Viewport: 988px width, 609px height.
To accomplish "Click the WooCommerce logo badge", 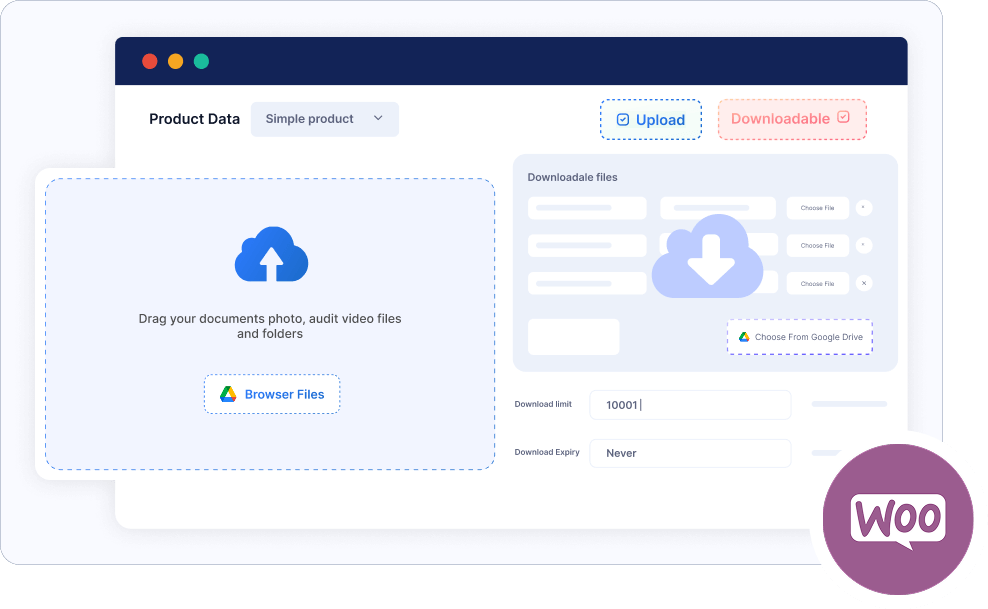I will (897, 519).
